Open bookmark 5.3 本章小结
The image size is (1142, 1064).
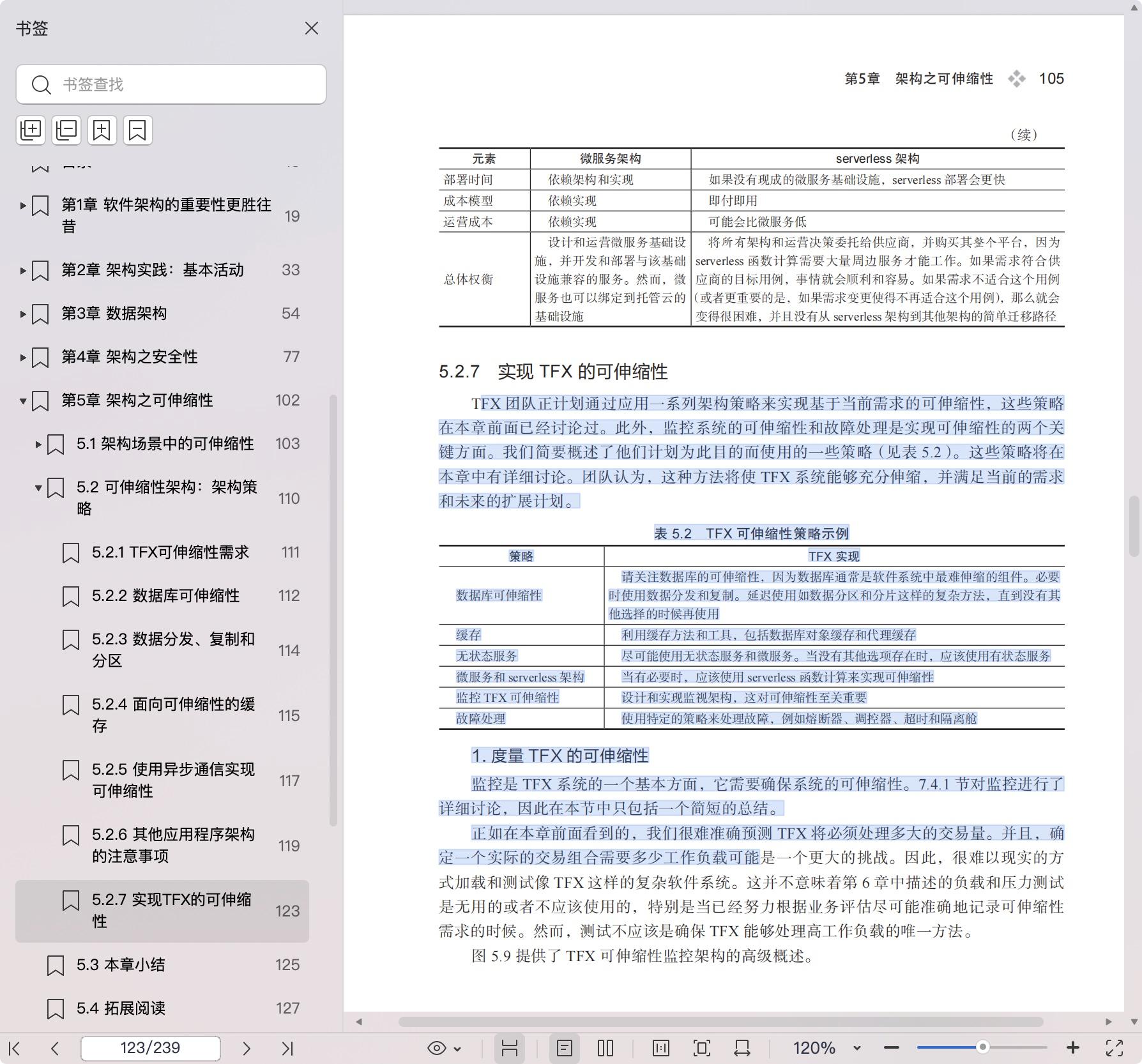tap(121, 965)
